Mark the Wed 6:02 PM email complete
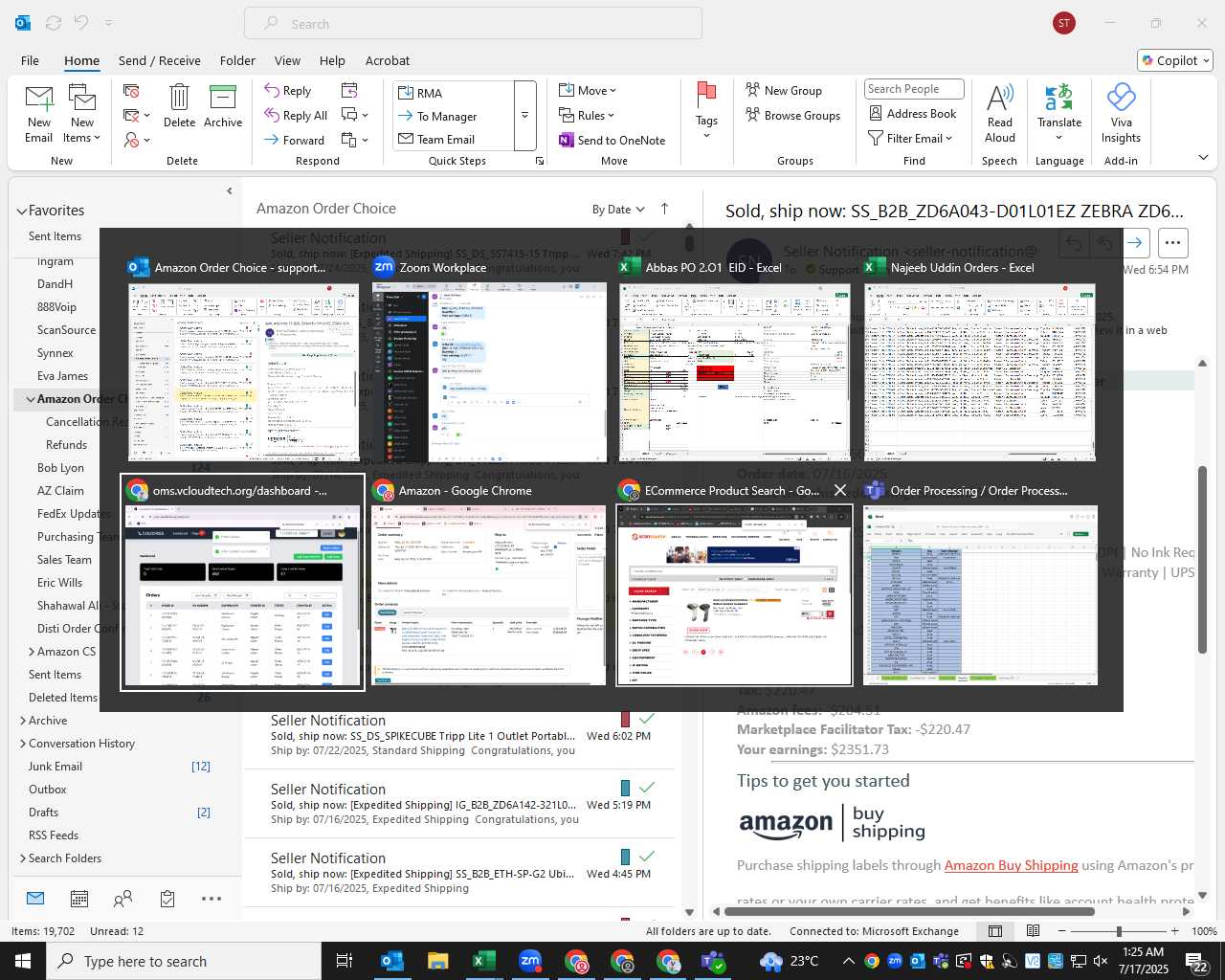 [647, 718]
